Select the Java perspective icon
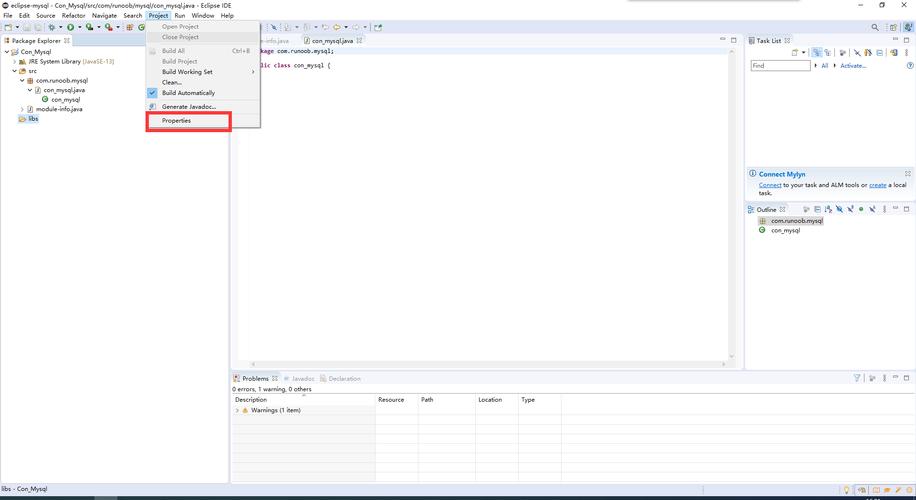 (x=908, y=27)
